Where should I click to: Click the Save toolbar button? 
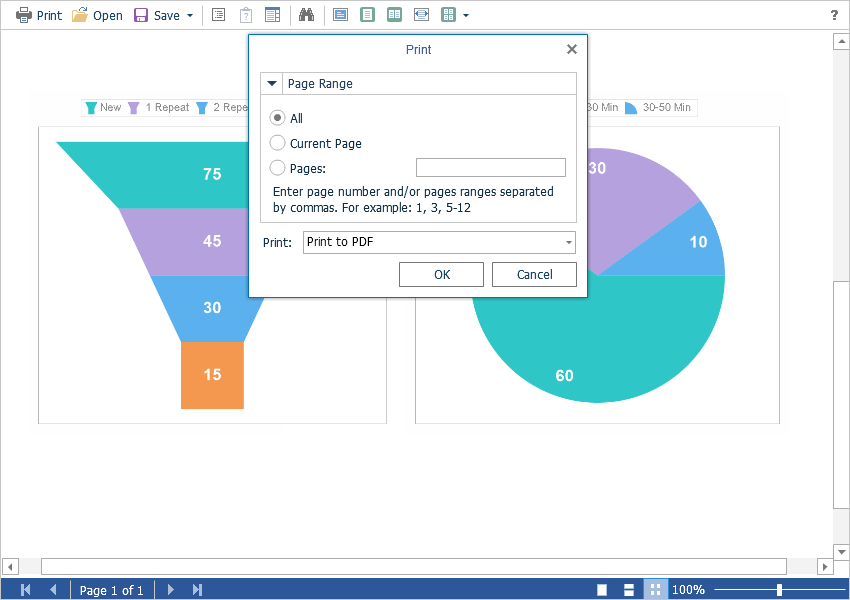coord(157,15)
